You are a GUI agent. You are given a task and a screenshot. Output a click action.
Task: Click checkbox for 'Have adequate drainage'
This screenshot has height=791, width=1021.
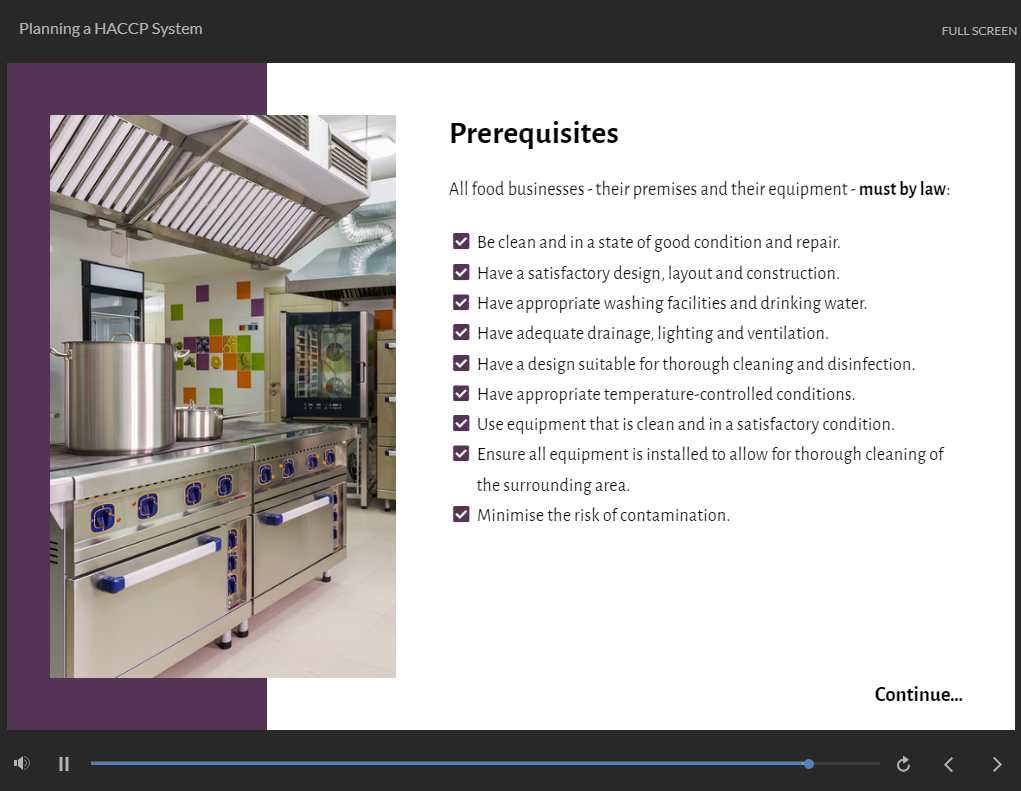click(461, 332)
